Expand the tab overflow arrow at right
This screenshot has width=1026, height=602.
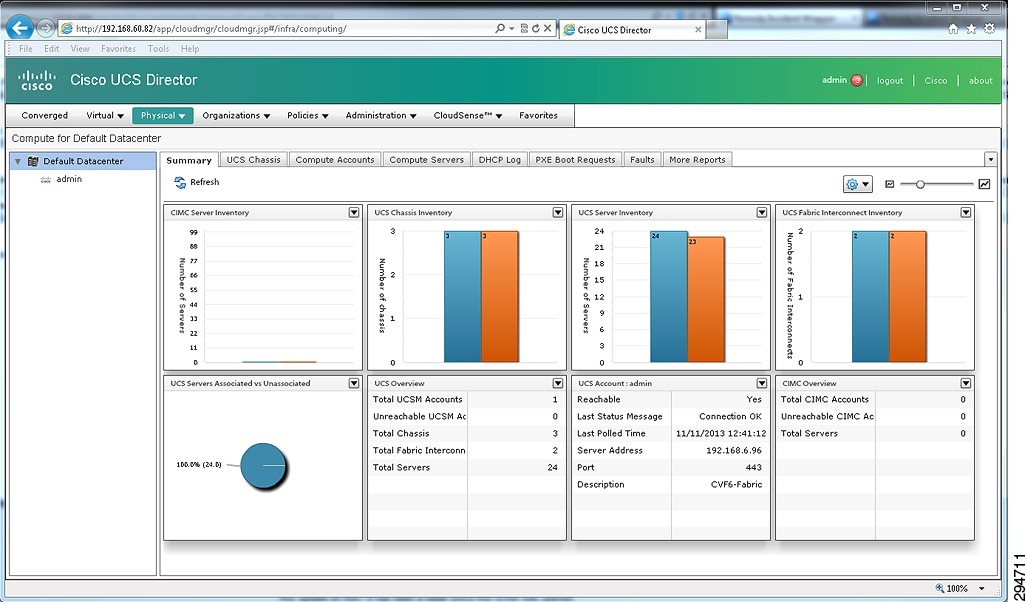tap(991, 159)
